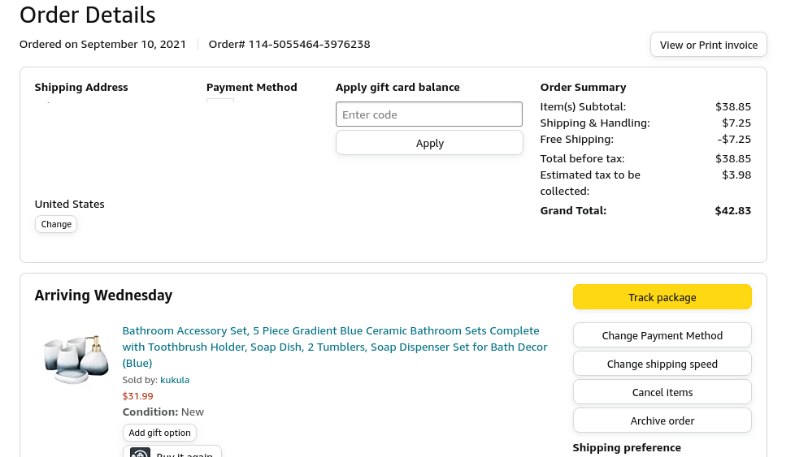The height and width of the screenshot is (457, 798).
Task: Click the payment method card icon
Action: 220,102
